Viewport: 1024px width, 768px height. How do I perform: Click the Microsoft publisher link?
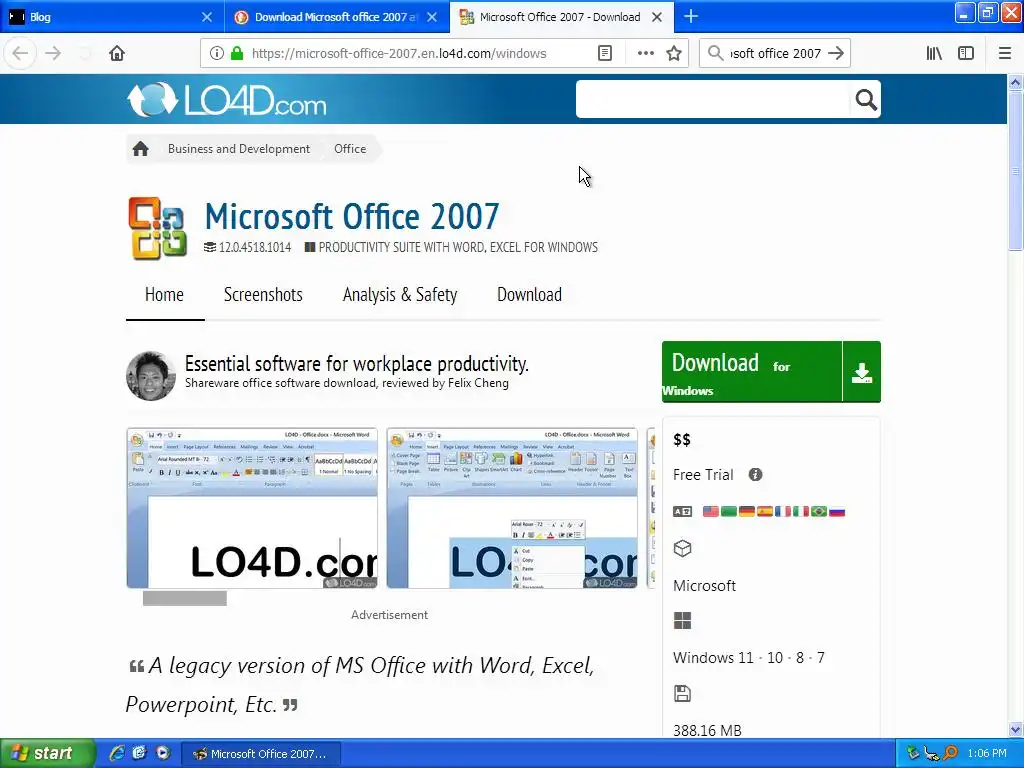pyautogui.click(x=704, y=586)
